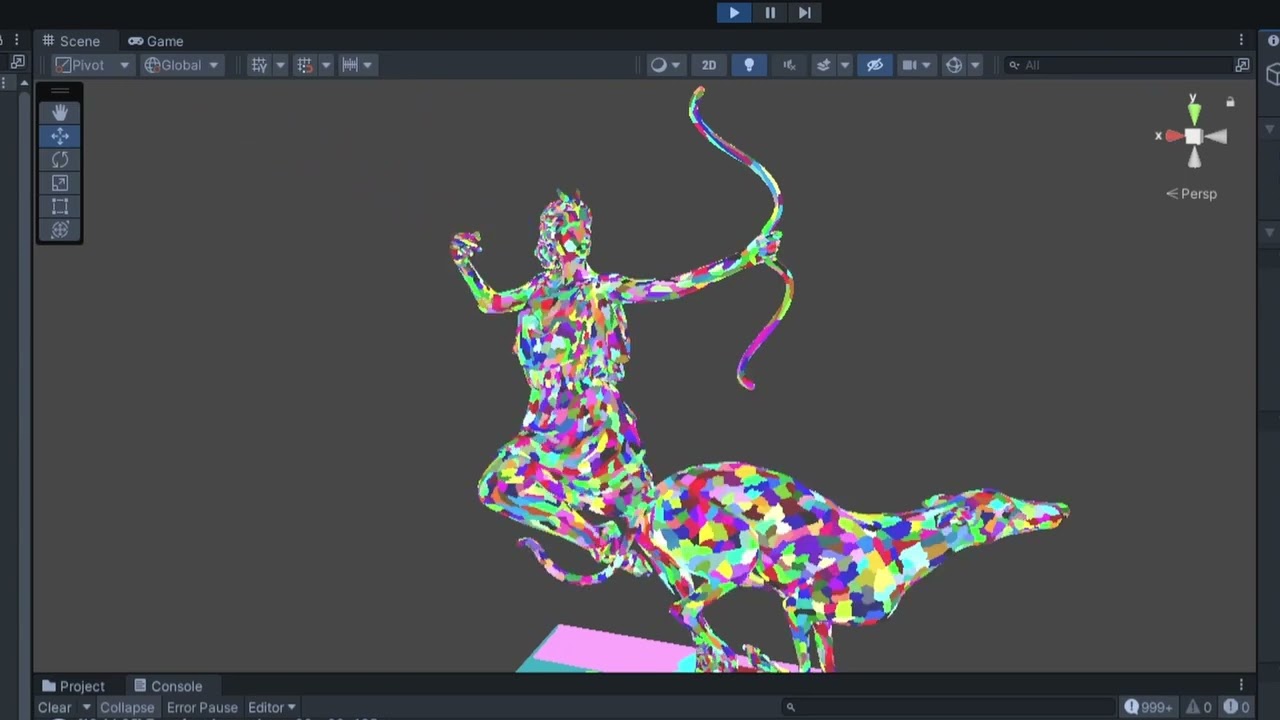Viewport: 1280px width, 720px height.
Task: Toggle scene effects icon
Action: [824, 65]
